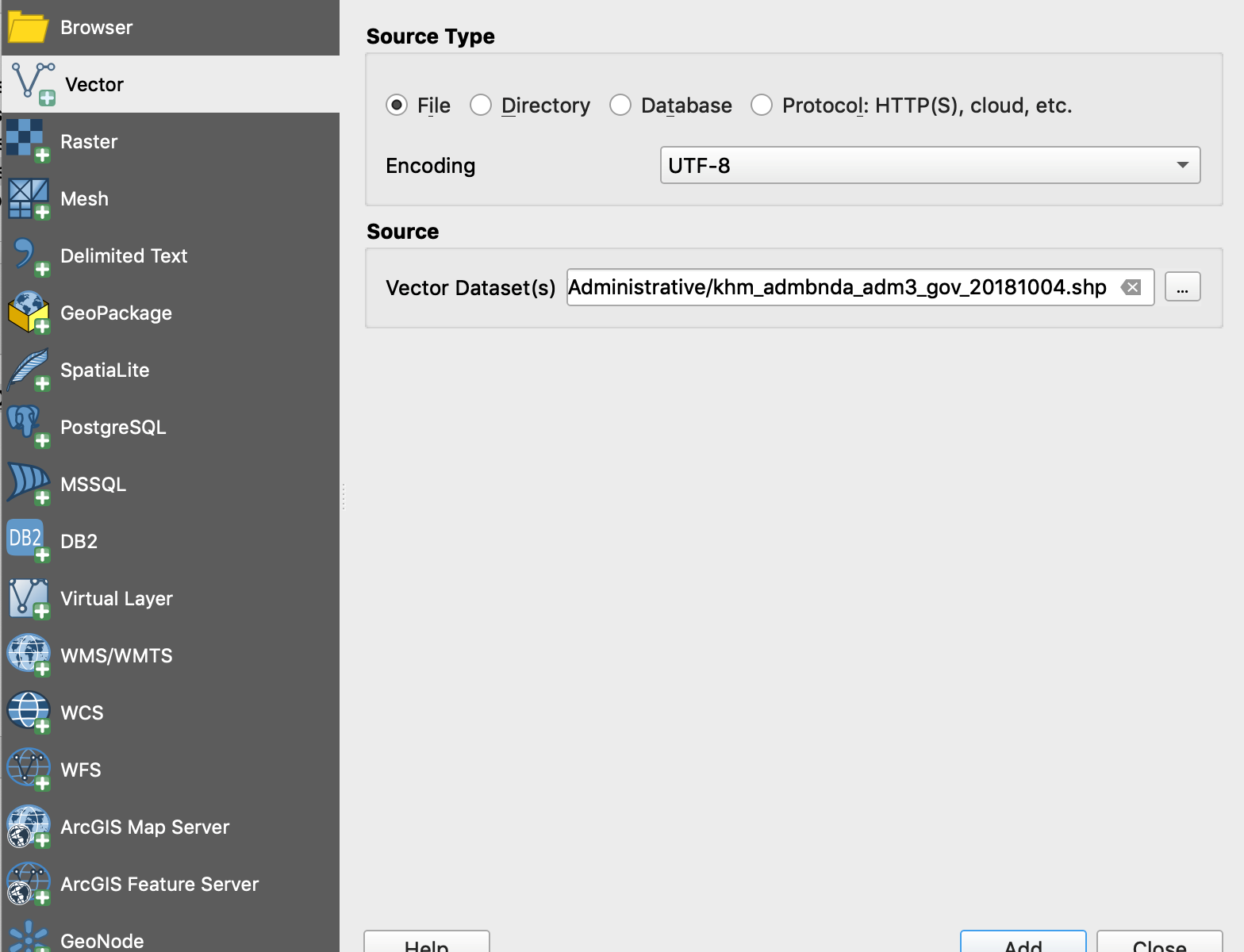Image resolution: width=1244 pixels, height=952 pixels.
Task: Clear the Vector Dataset path field
Action: tap(1131, 287)
